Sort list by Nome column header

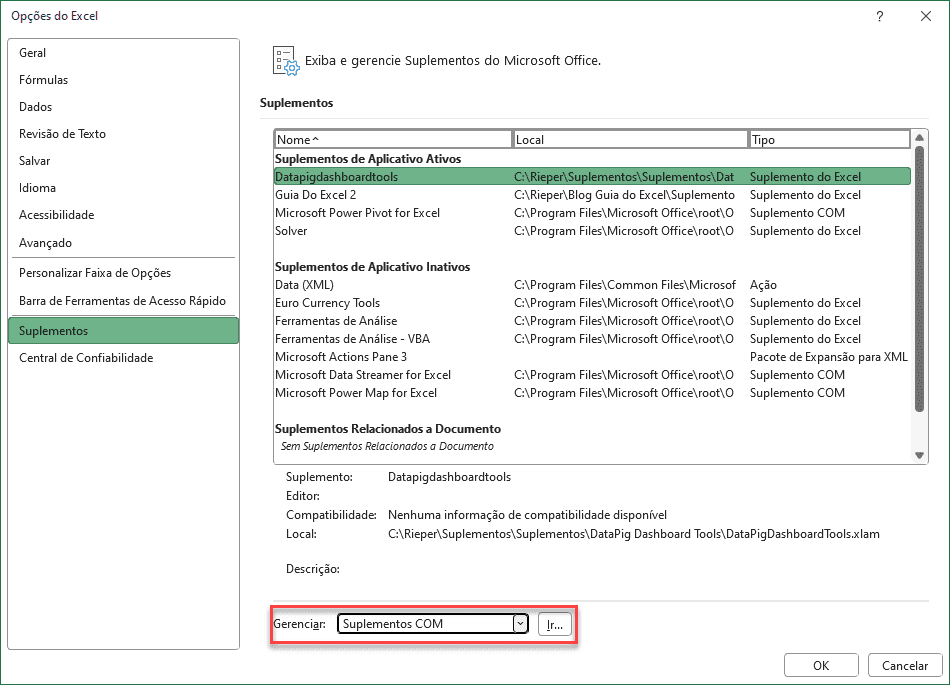(393, 139)
